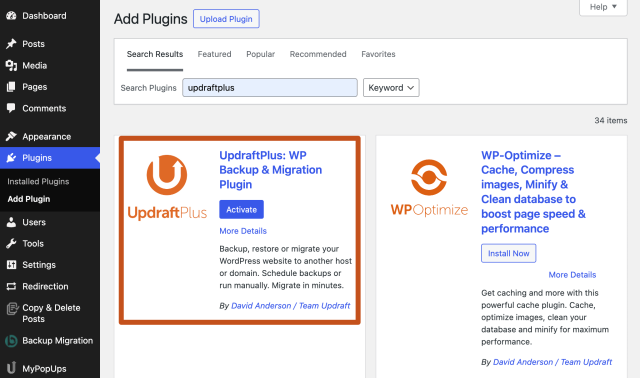This screenshot has height=378, width=640.
Task: Switch to the Favorites tab
Action: pyautogui.click(x=378, y=54)
